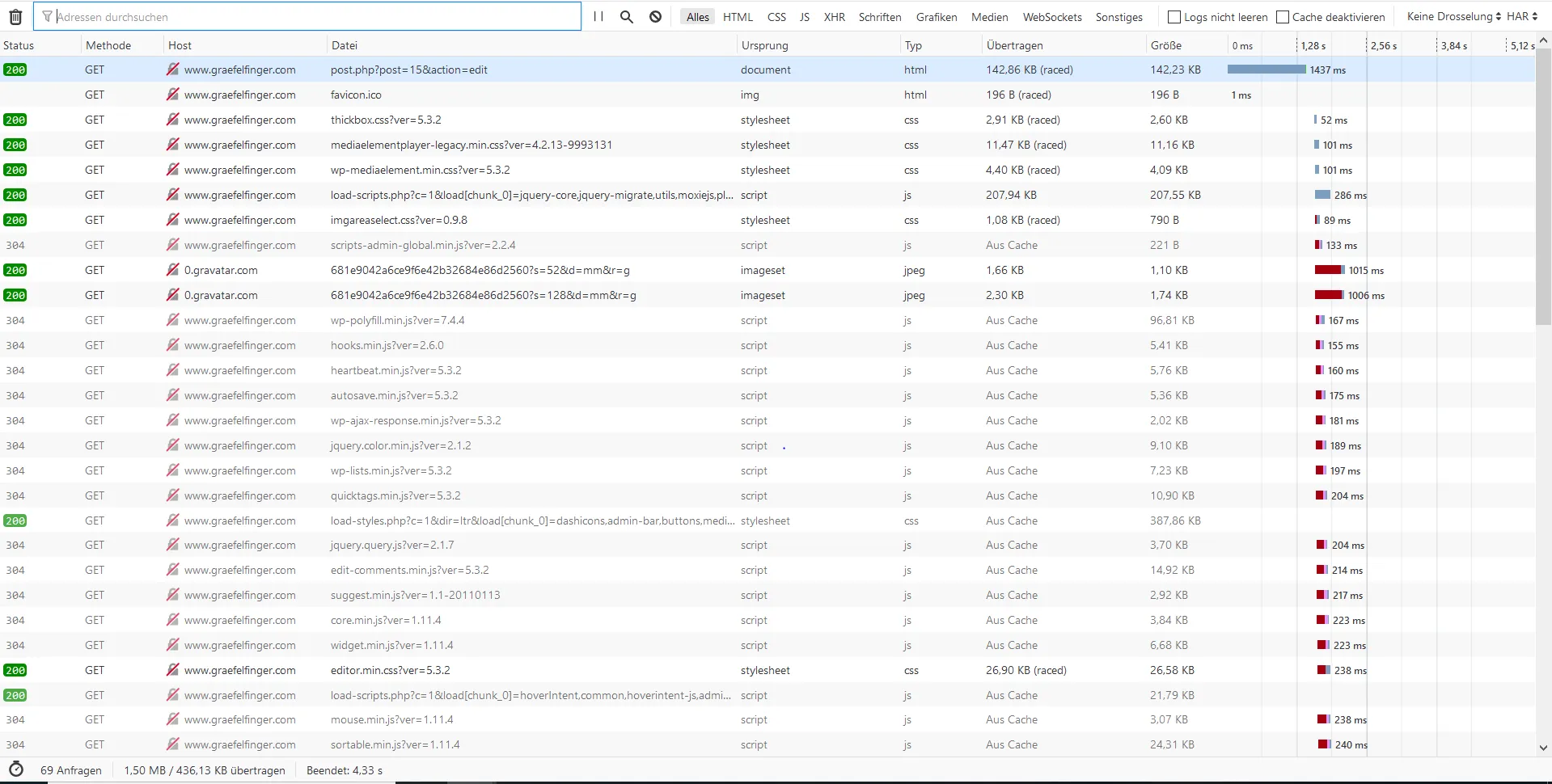1552x784 pixels.
Task: Click the funnel filter icon in address field
Action: (47, 16)
